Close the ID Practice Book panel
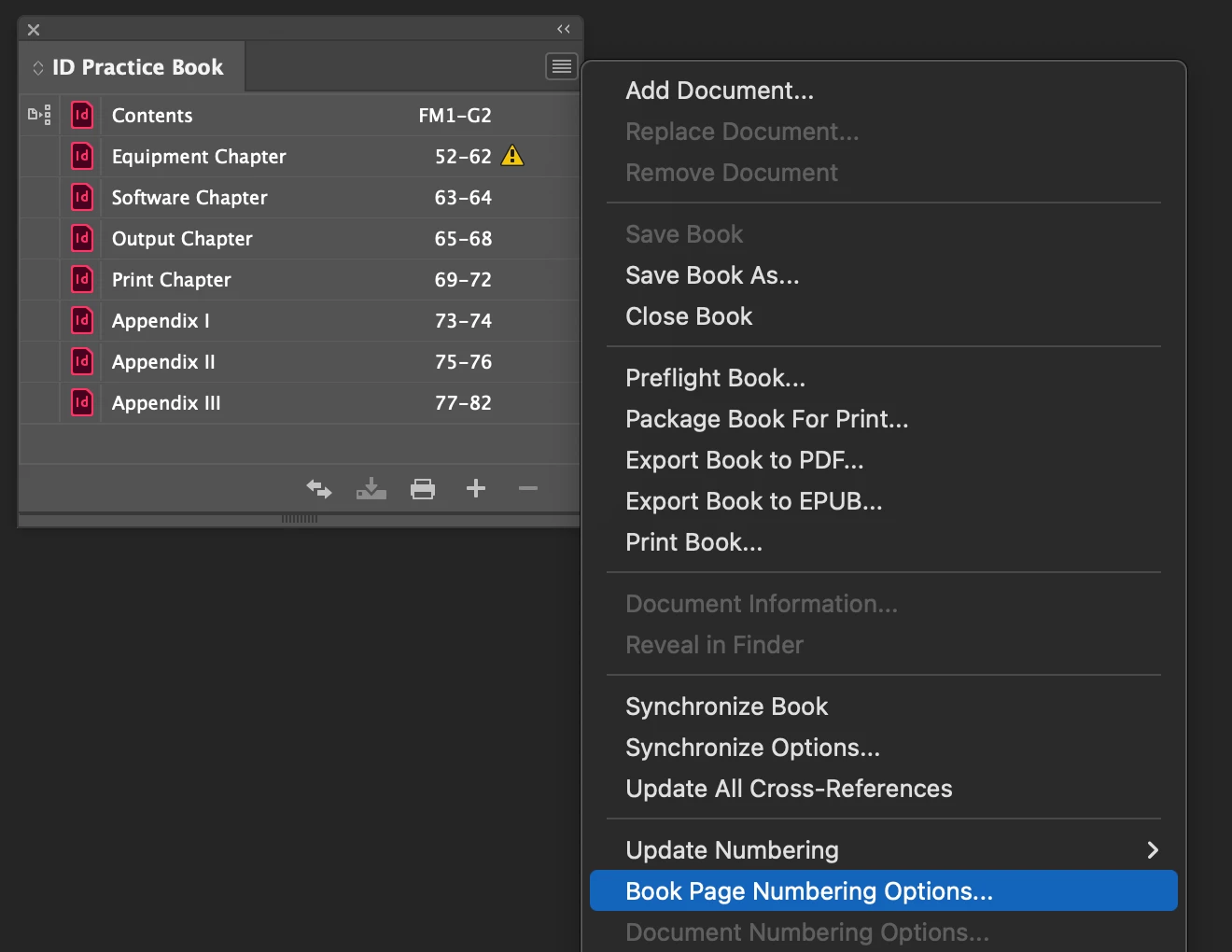This screenshot has height=952, width=1232. coord(34,30)
